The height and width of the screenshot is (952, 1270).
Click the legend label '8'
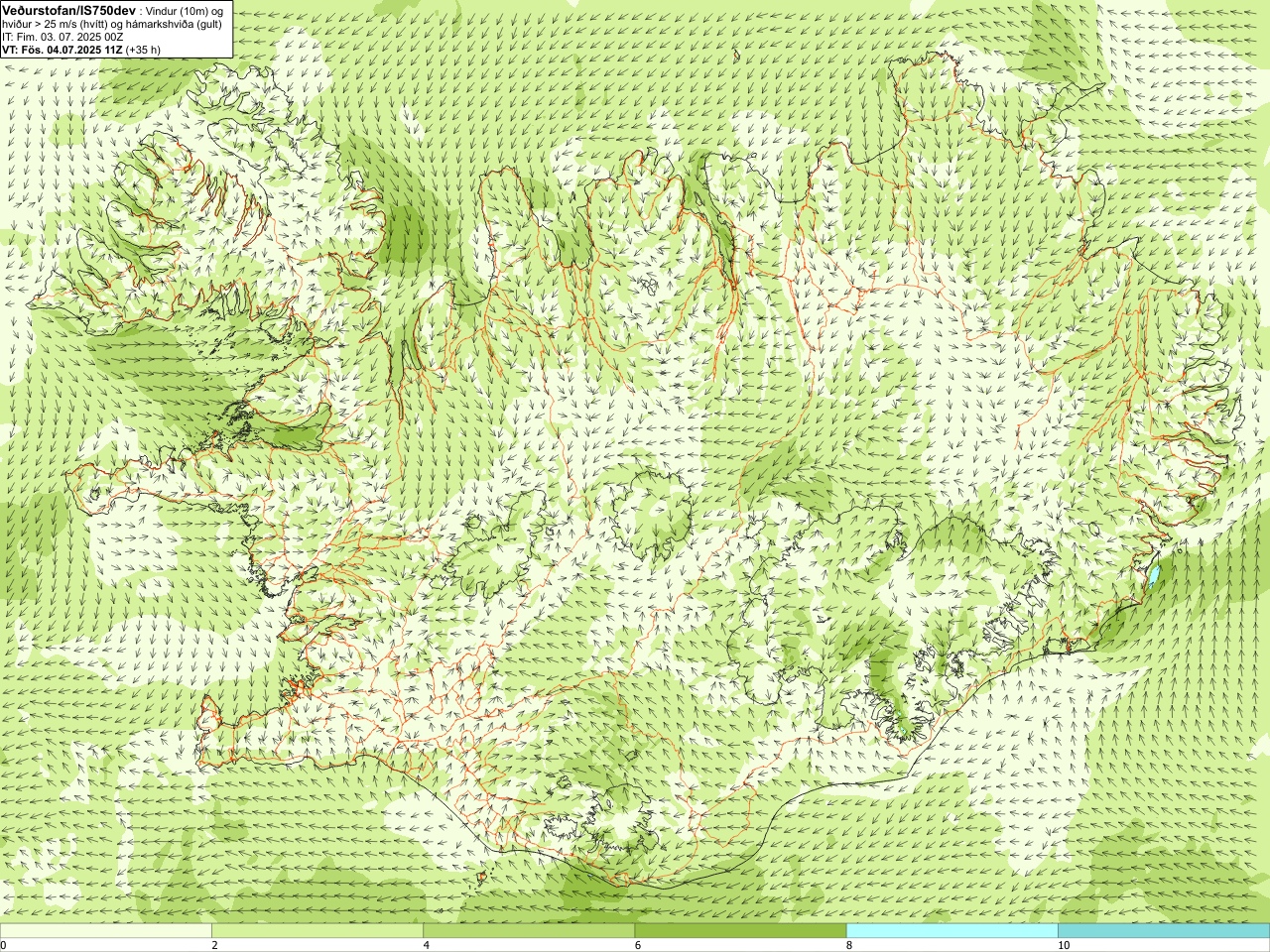coord(848,945)
